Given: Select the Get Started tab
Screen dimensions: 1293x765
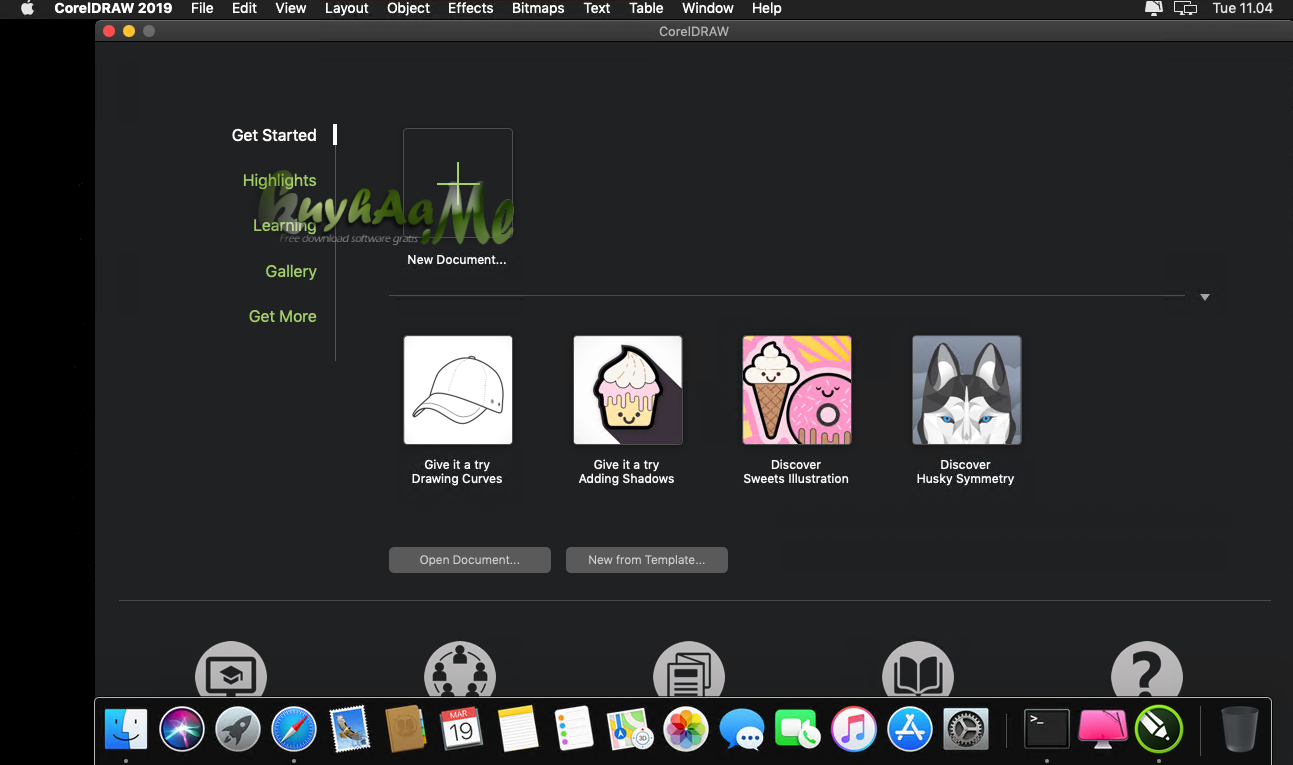Looking at the screenshot, I should point(274,135).
